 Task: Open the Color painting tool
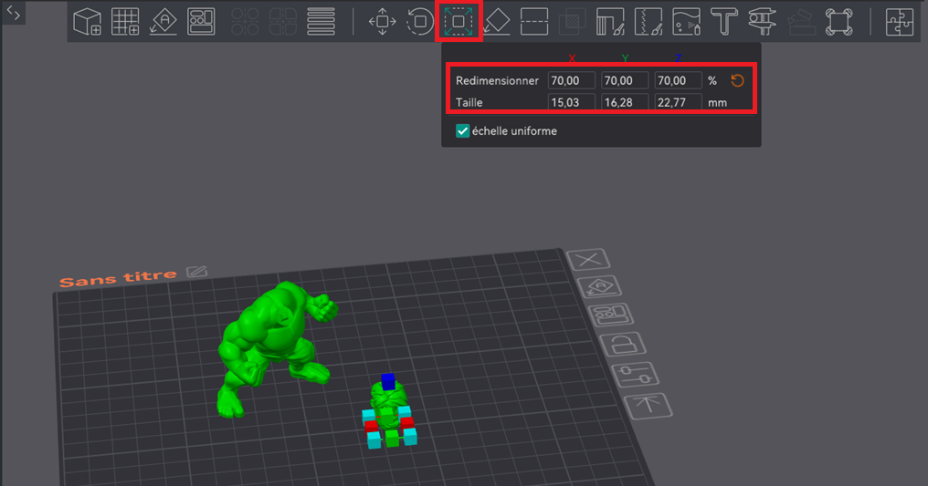tap(687, 21)
